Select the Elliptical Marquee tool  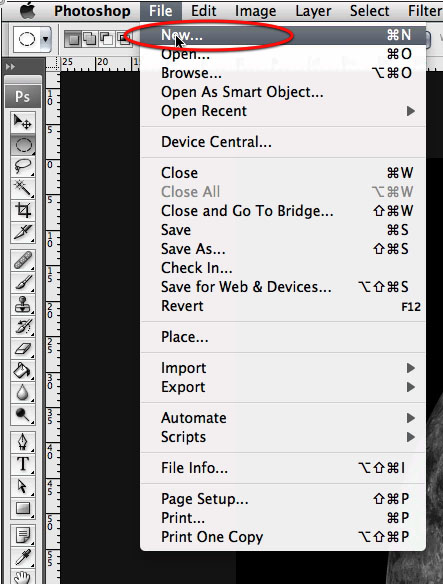tap(23, 145)
